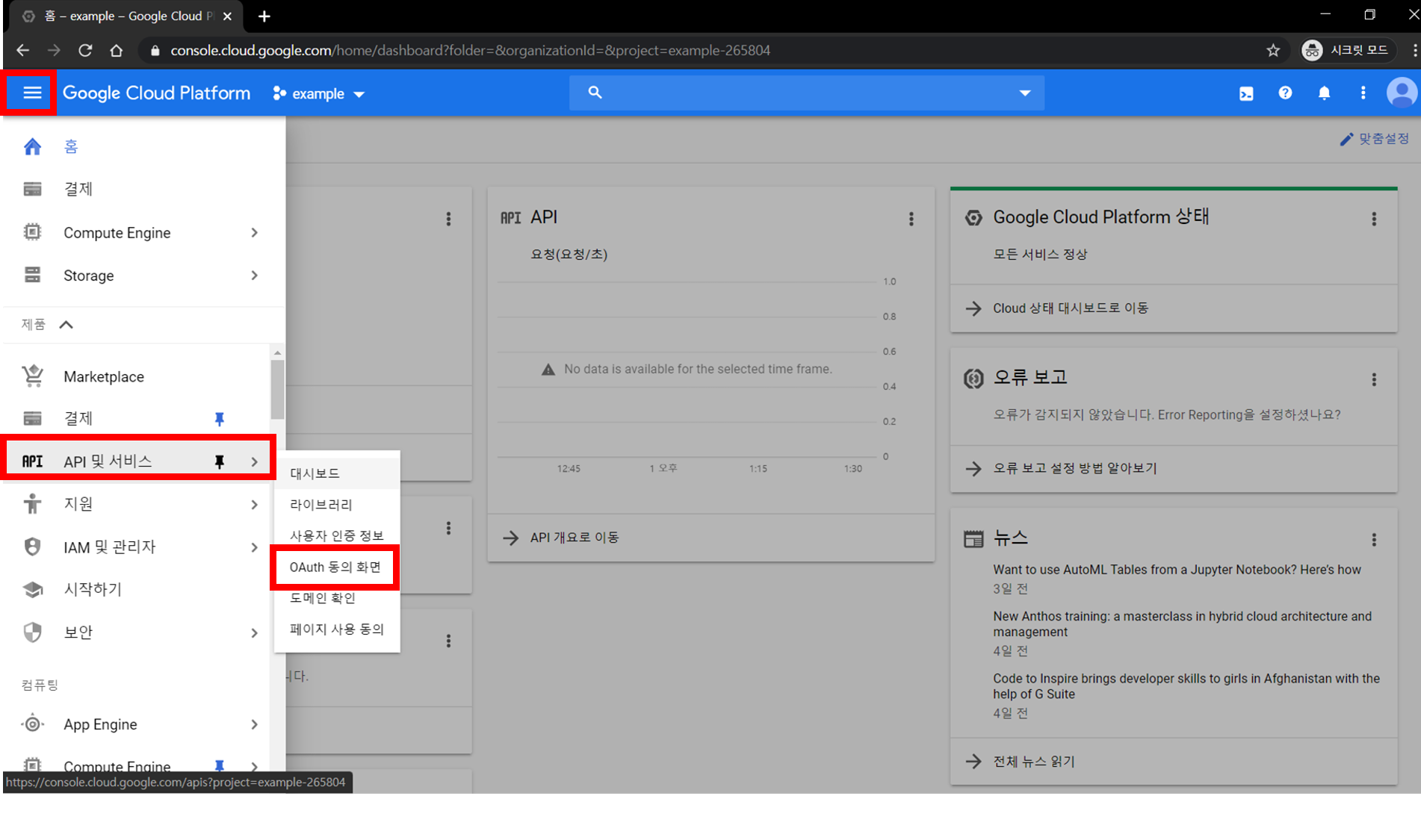The height and width of the screenshot is (840, 1421).
Task: Toggle the pin on the bottom Compute Engine row
Action: 219,765
